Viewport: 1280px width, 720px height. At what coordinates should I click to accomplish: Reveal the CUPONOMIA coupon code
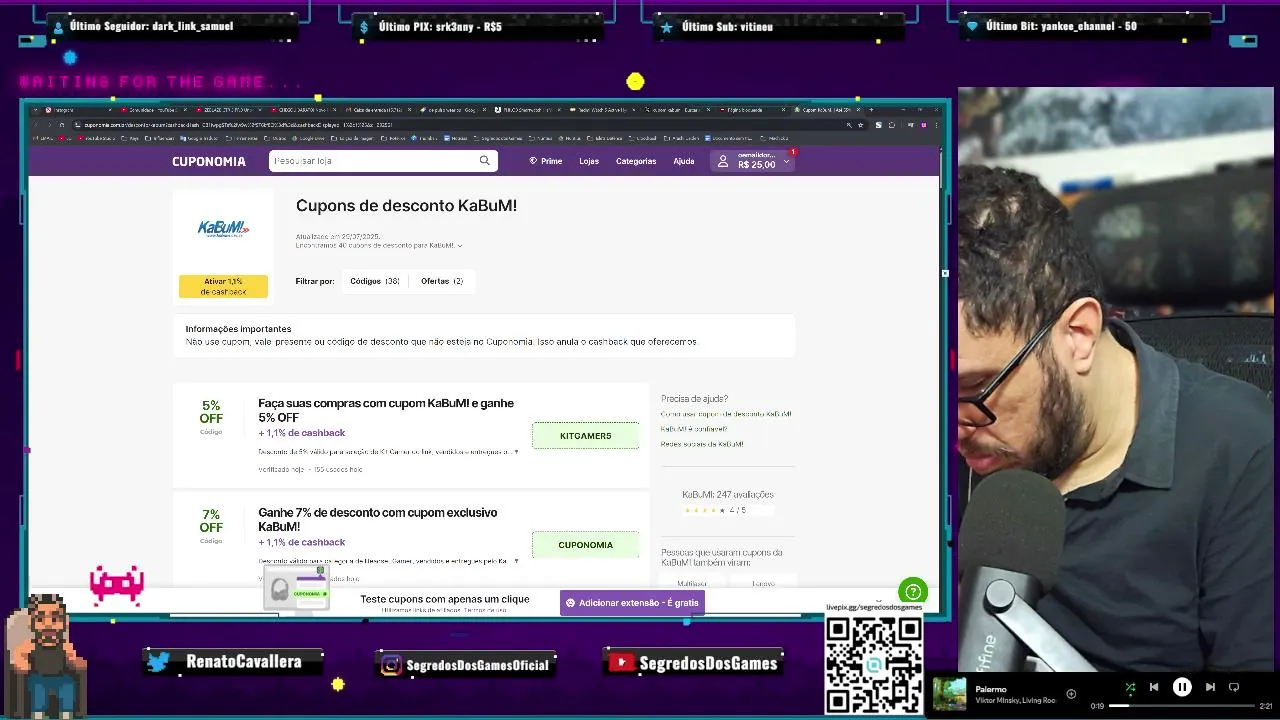click(585, 545)
